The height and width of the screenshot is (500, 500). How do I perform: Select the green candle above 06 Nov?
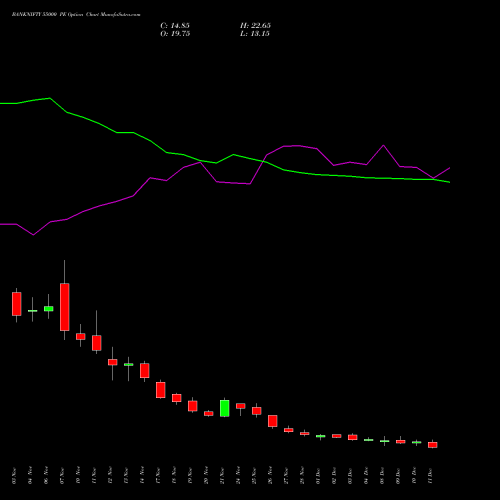(49, 309)
